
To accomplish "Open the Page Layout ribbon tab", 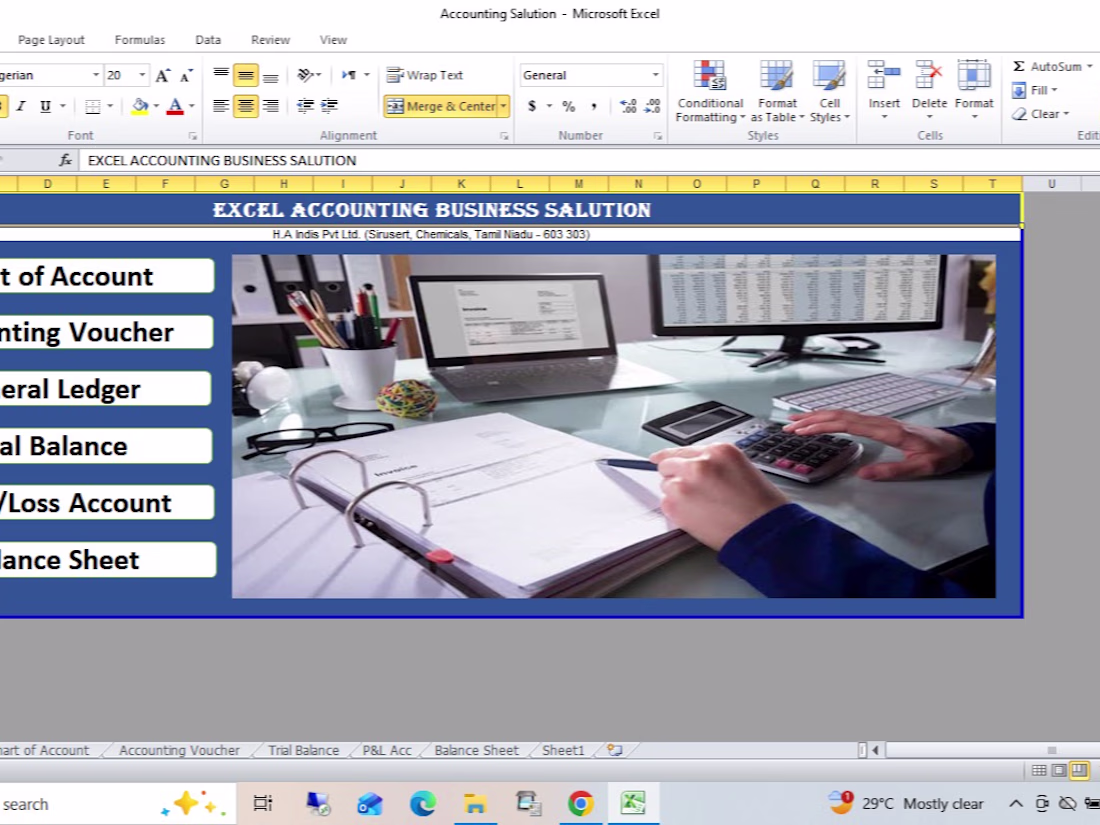I will (x=51, y=40).
